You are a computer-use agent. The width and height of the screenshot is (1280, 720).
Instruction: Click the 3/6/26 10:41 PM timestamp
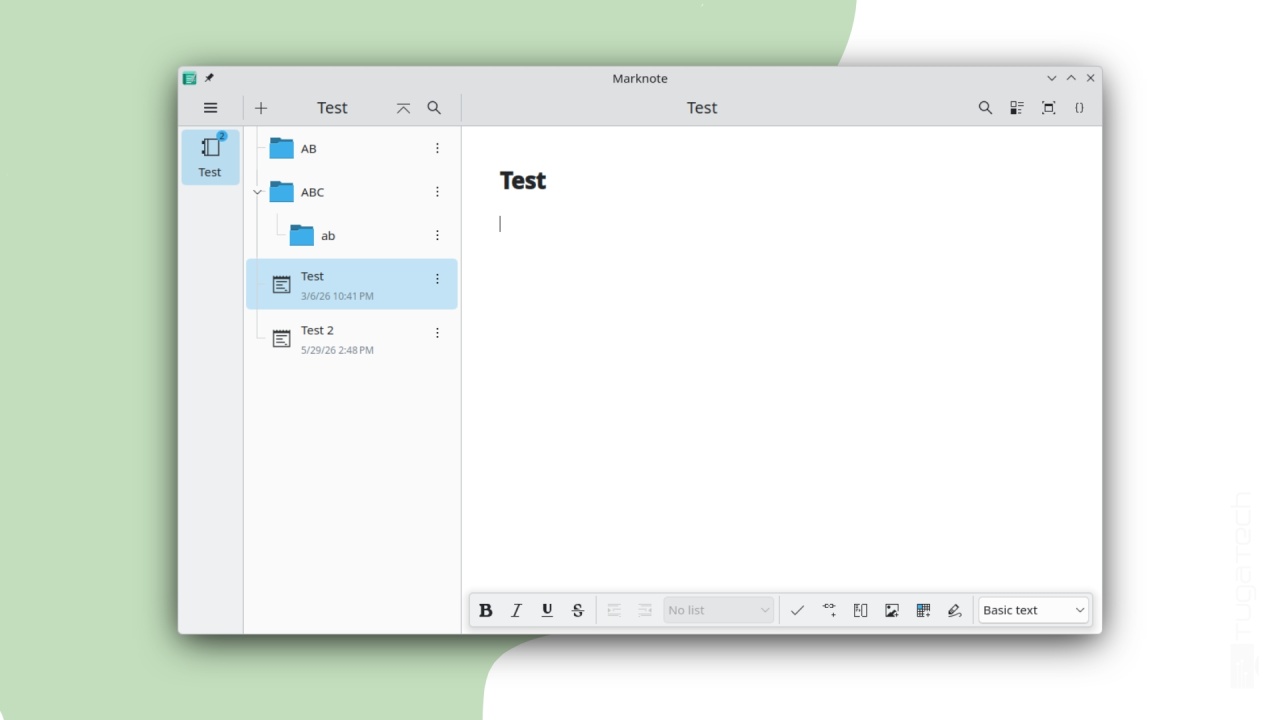point(337,296)
